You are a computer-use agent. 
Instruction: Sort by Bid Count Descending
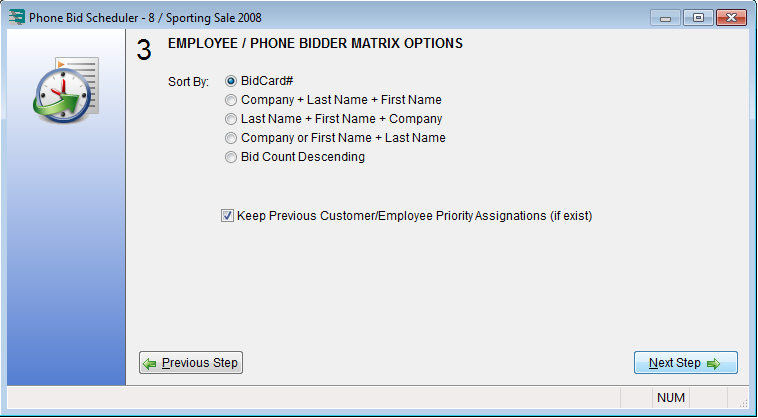tap(231, 157)
